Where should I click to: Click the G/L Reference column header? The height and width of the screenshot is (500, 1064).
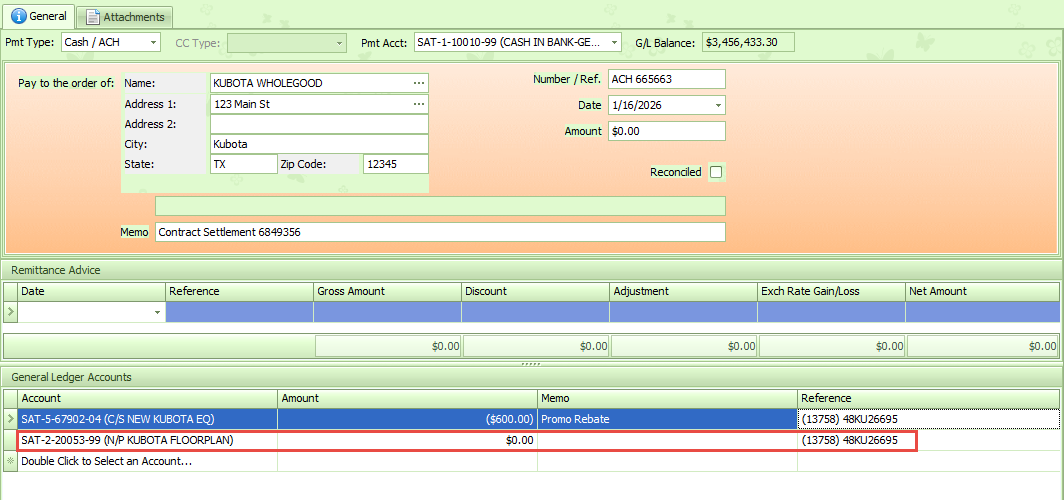(x=928, y=398)
